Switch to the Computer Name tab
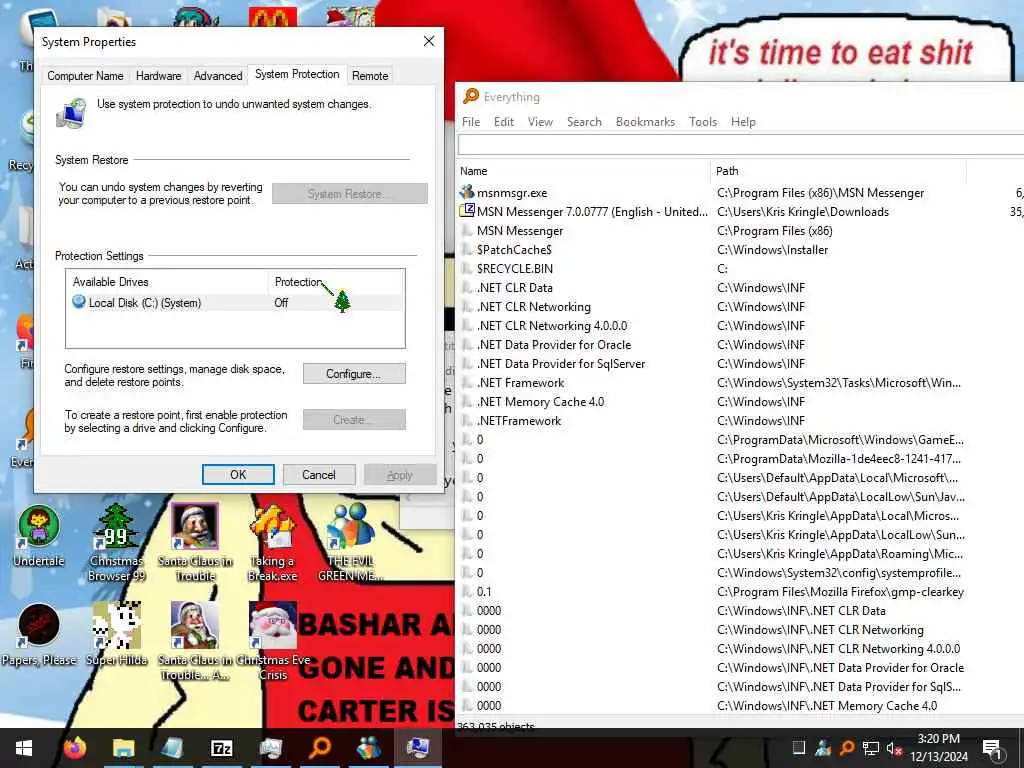1024x768 pixels. [85, 76]
